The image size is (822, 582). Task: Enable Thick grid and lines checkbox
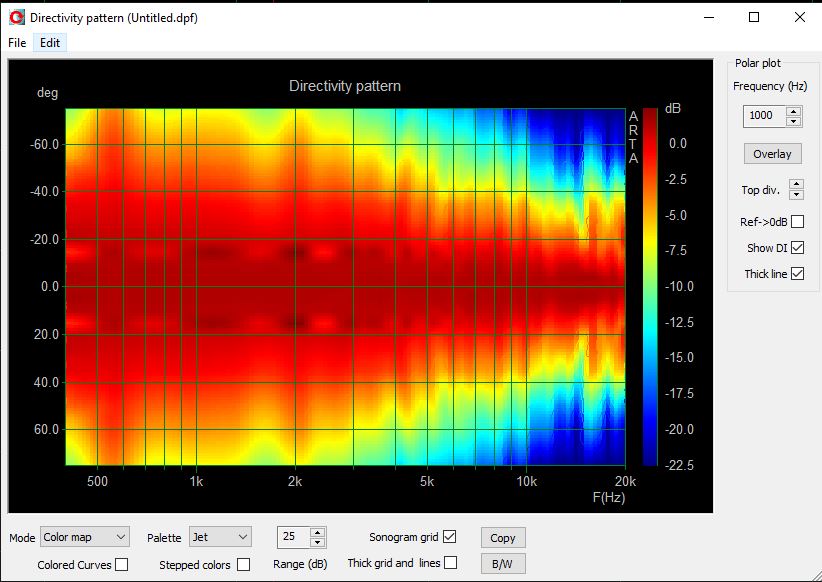pyautogui.click(x=450, y=563)
